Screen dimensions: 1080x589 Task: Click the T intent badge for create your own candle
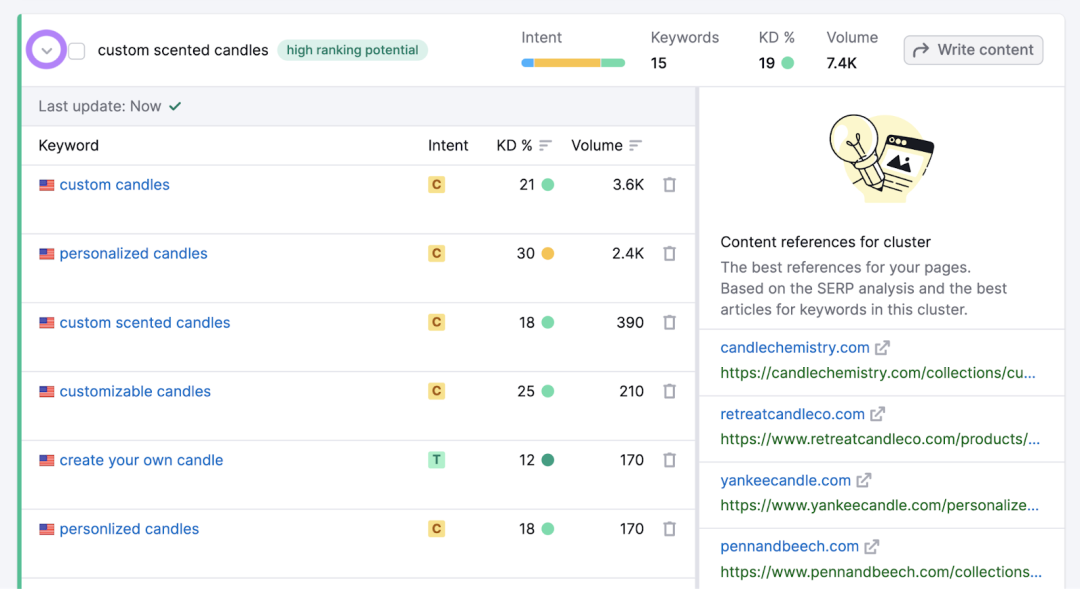436,460
